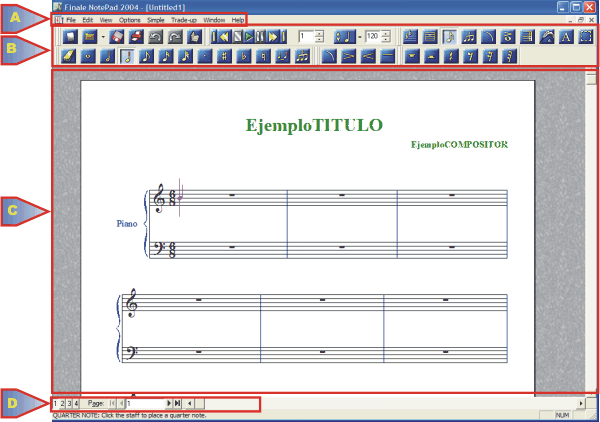Select the Text tool (A icon)

point(566,37)
